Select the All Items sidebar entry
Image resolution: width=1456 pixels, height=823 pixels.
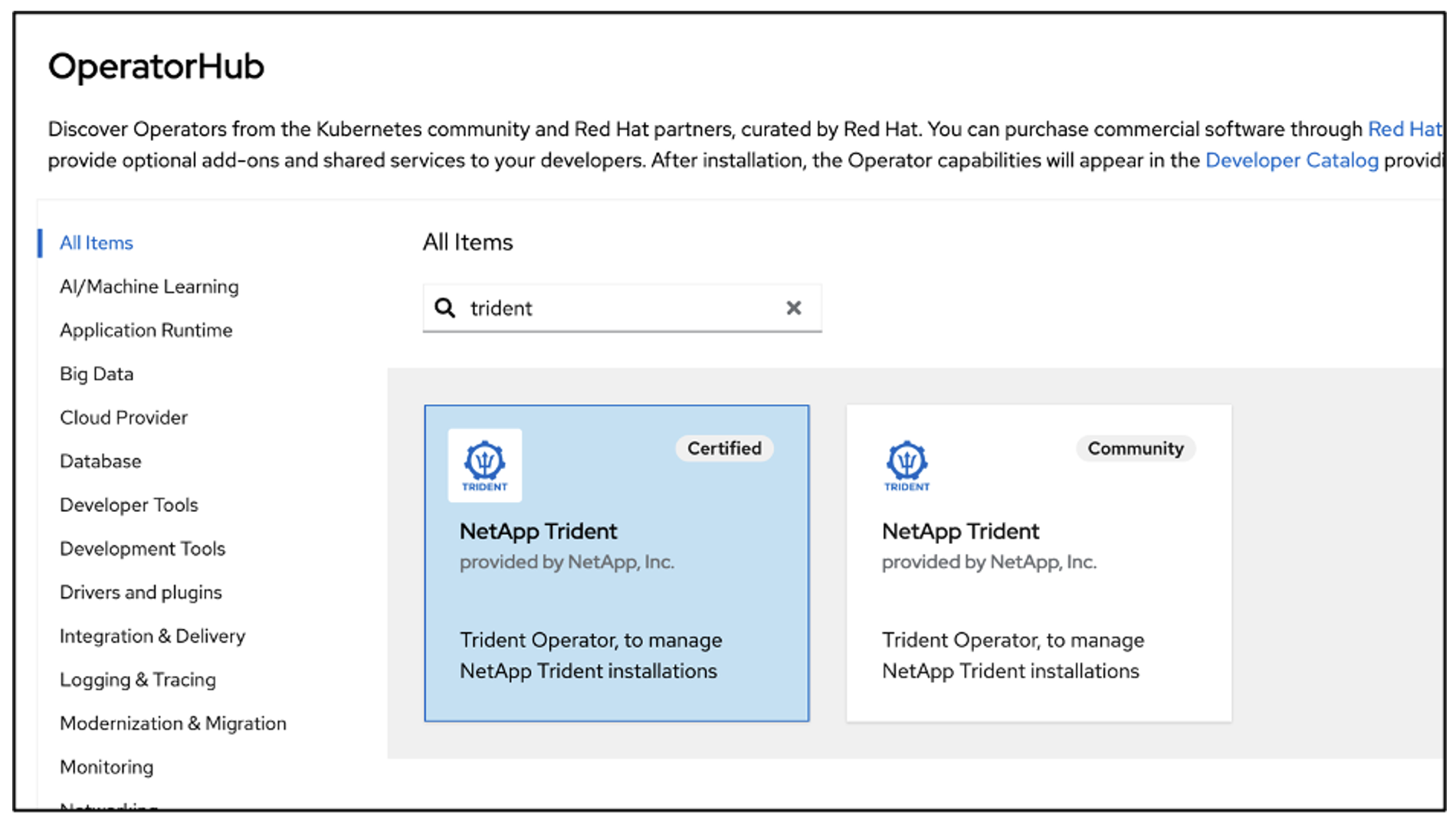(97, 242)
